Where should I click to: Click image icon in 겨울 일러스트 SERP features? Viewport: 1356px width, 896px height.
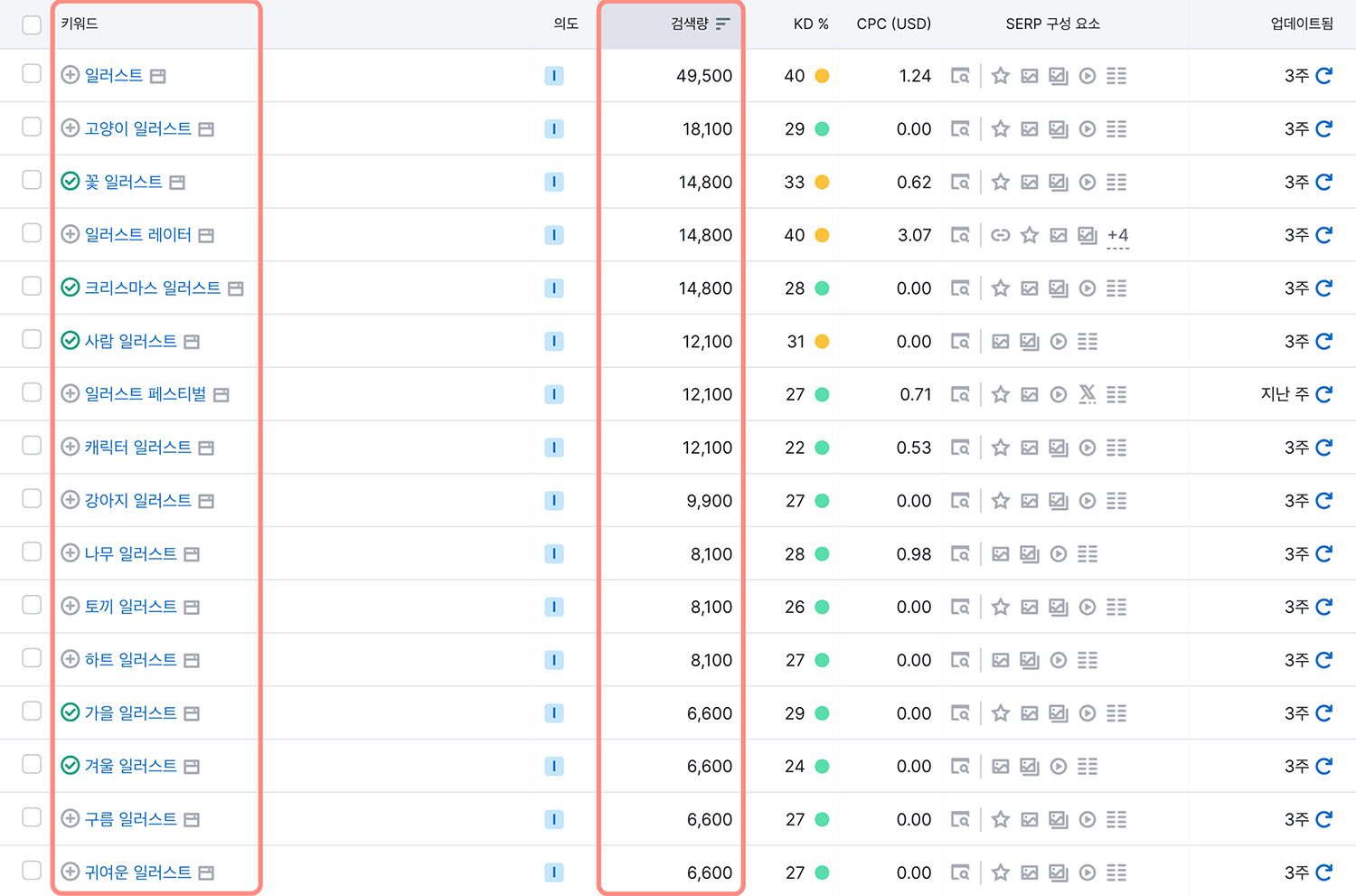coord(1001,767)
